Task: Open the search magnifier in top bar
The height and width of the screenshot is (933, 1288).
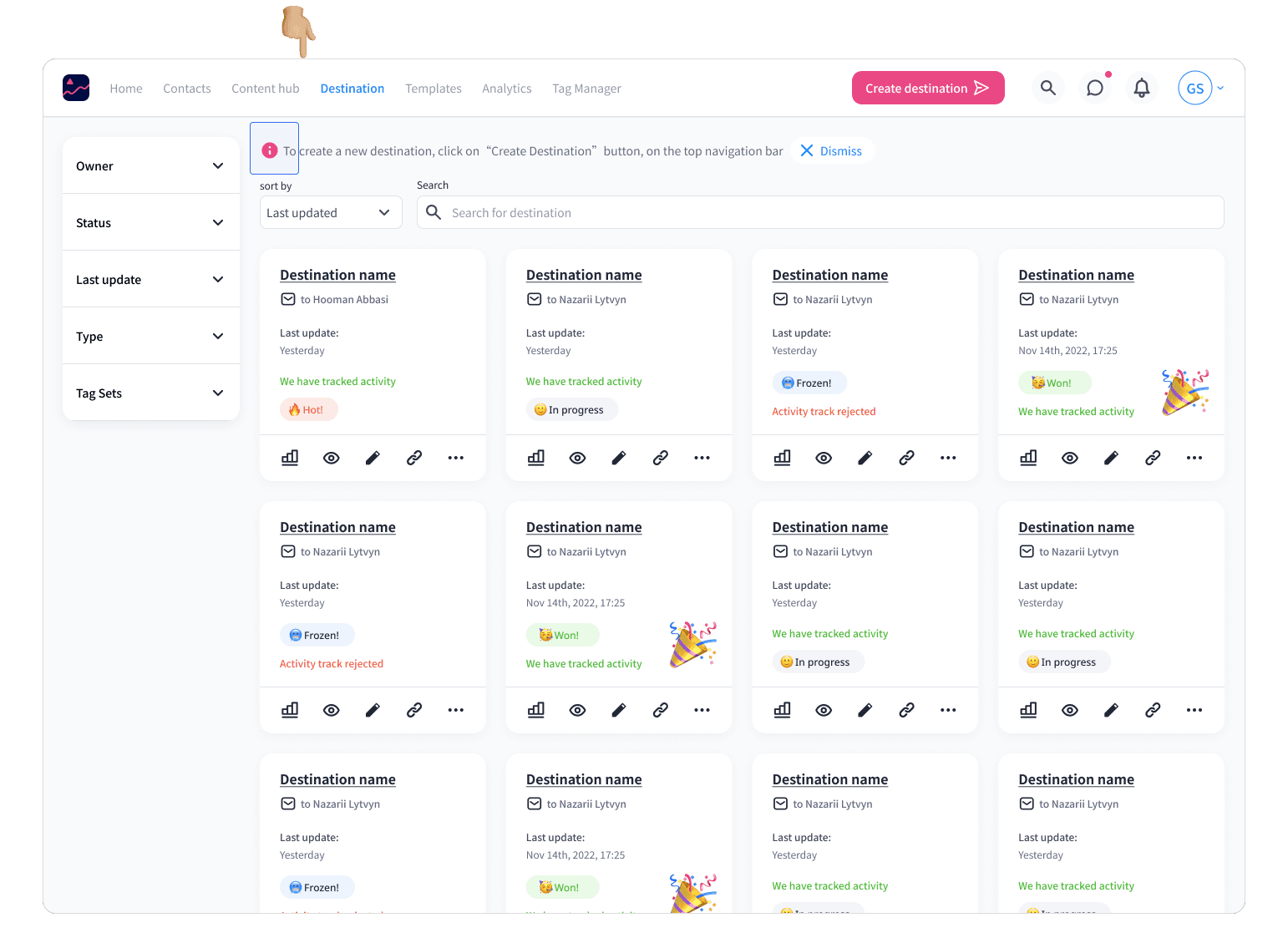Action: (x=1048, y=88)
